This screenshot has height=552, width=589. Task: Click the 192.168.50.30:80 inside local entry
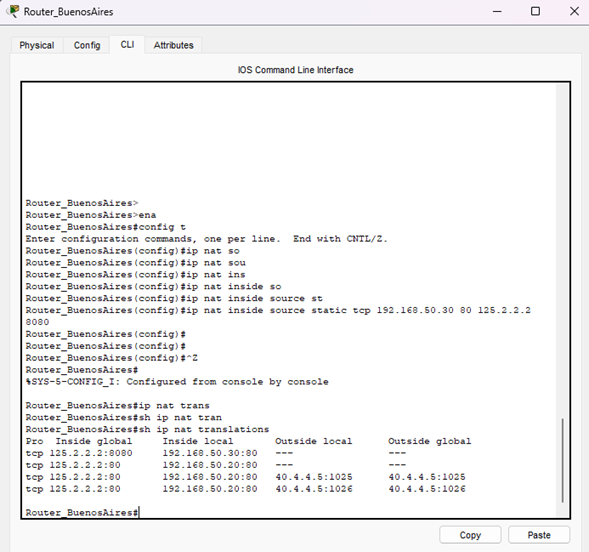pos(210,453)
